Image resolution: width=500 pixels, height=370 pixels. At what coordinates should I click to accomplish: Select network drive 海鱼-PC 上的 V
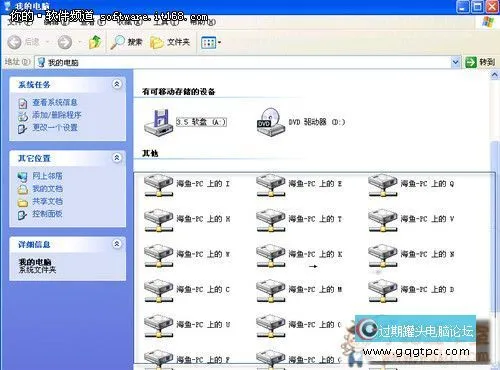point(411,220)
